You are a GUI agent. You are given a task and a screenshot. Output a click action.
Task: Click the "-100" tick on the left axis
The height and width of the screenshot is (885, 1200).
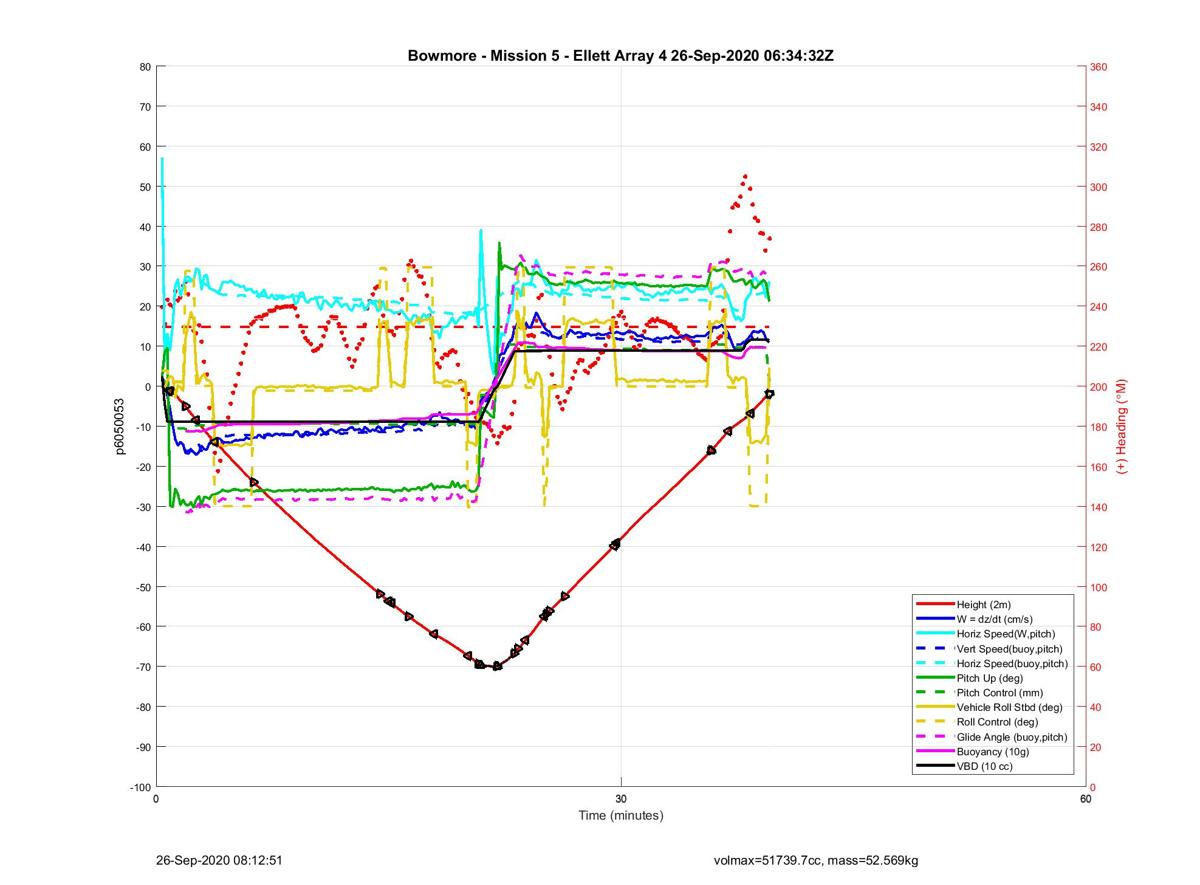click(139, 787)
